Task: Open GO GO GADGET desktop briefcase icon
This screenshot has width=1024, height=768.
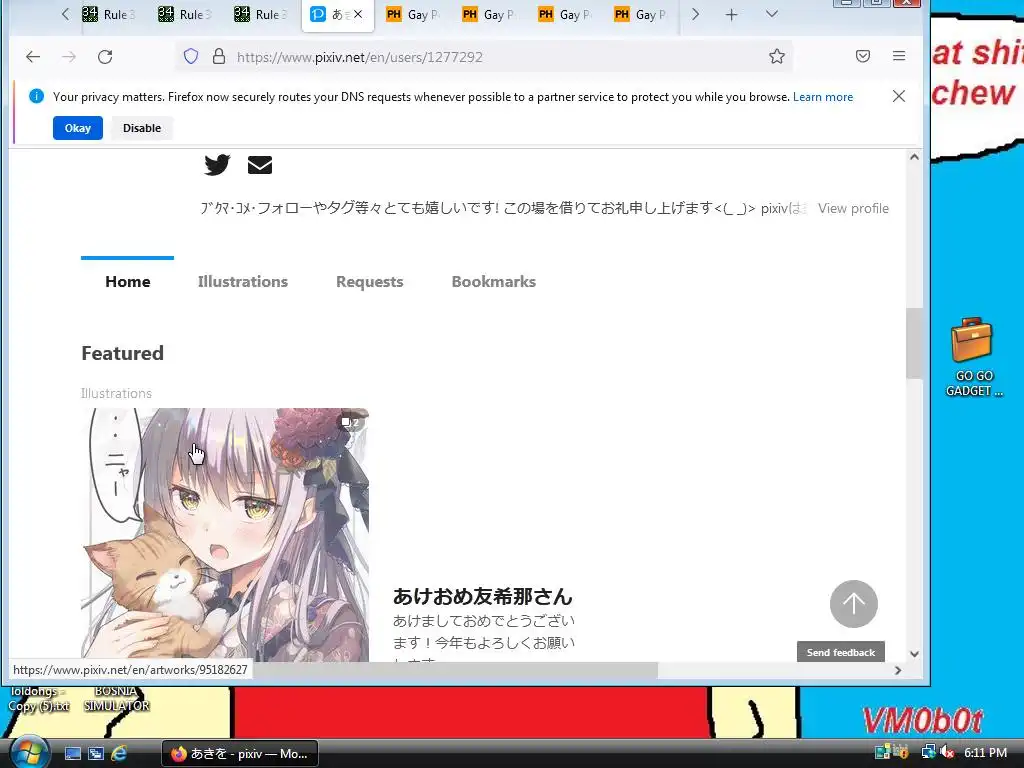Action: [x=973, y=357]
